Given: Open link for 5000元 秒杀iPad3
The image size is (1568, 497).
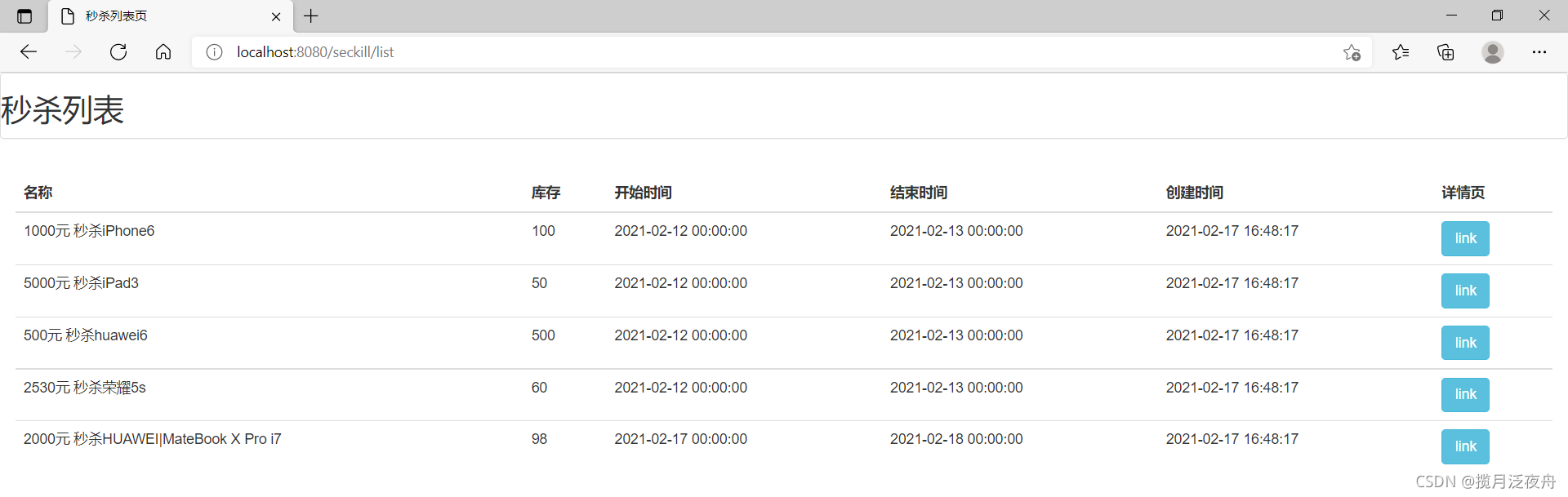Looking at the screenshot, I should [1465, 291].
